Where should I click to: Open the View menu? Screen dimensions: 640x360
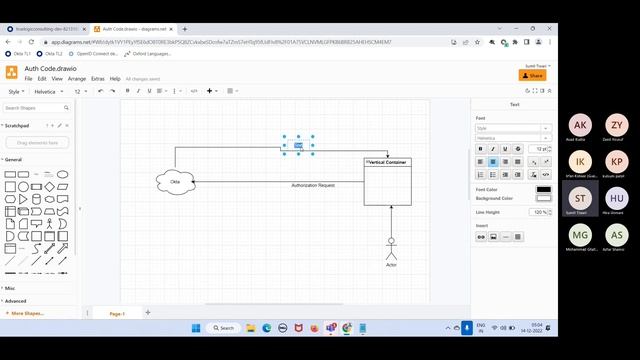pyautogui.click(x=57, y=79)
